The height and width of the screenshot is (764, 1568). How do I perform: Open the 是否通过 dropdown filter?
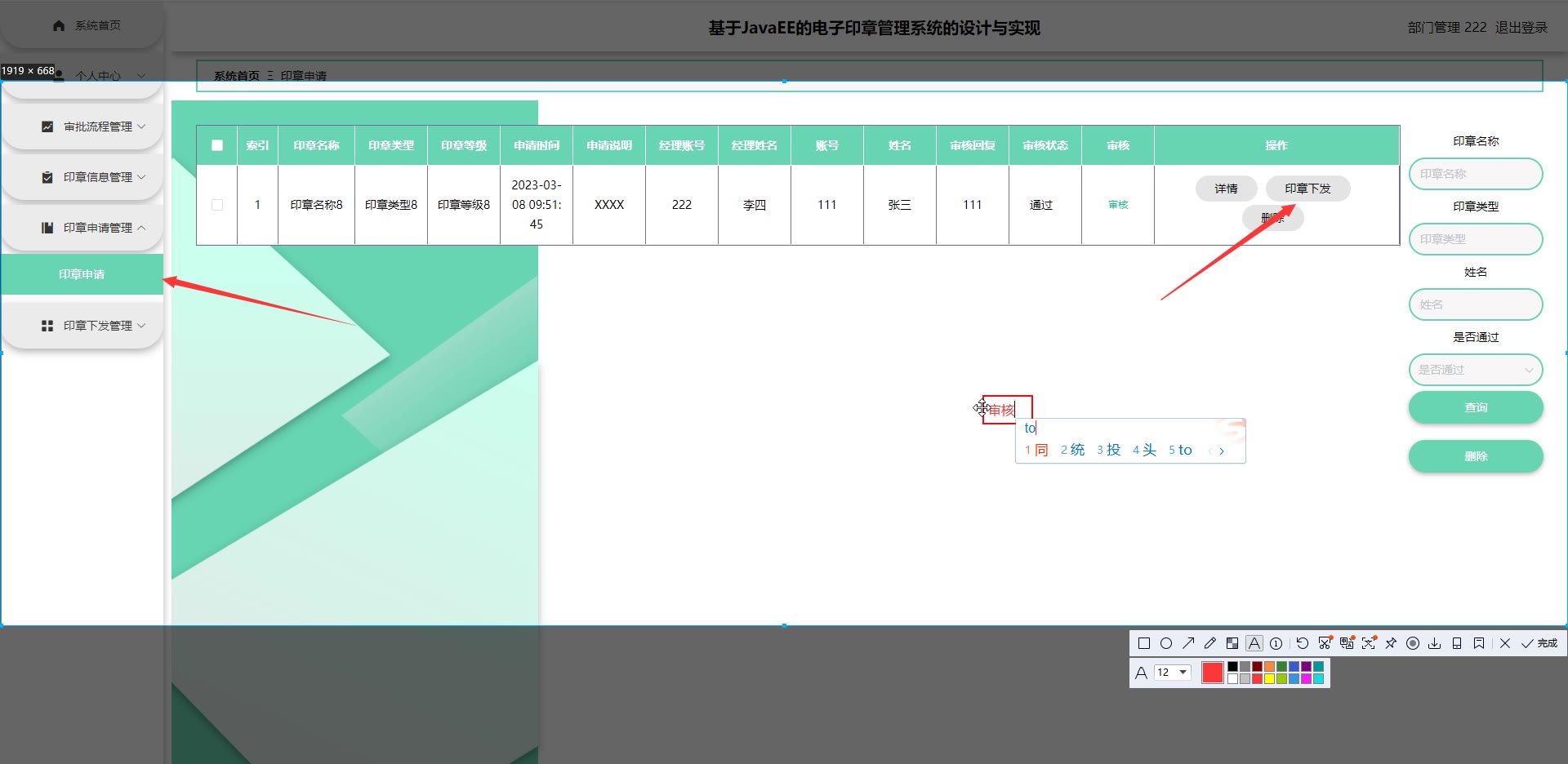pyautogui.click(x=1476, y=370)
